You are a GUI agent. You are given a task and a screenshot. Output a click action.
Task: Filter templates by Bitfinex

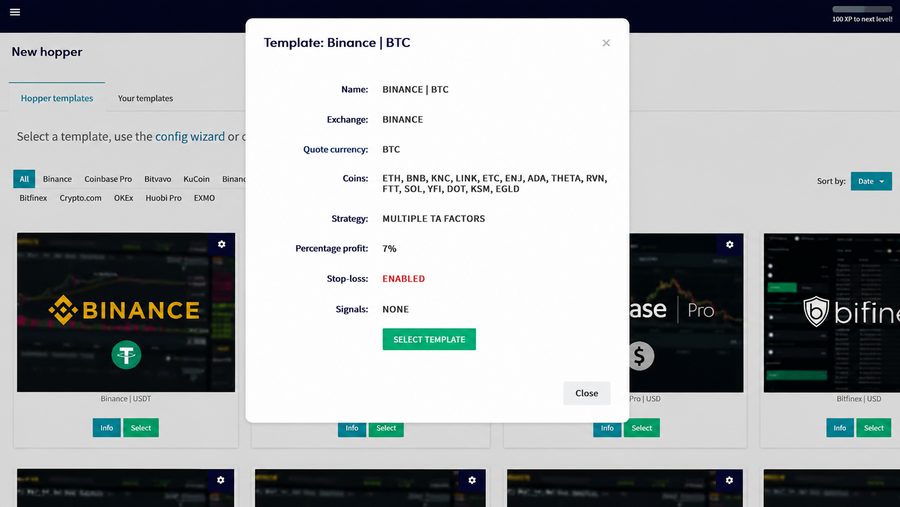click(x=33, y=198)
